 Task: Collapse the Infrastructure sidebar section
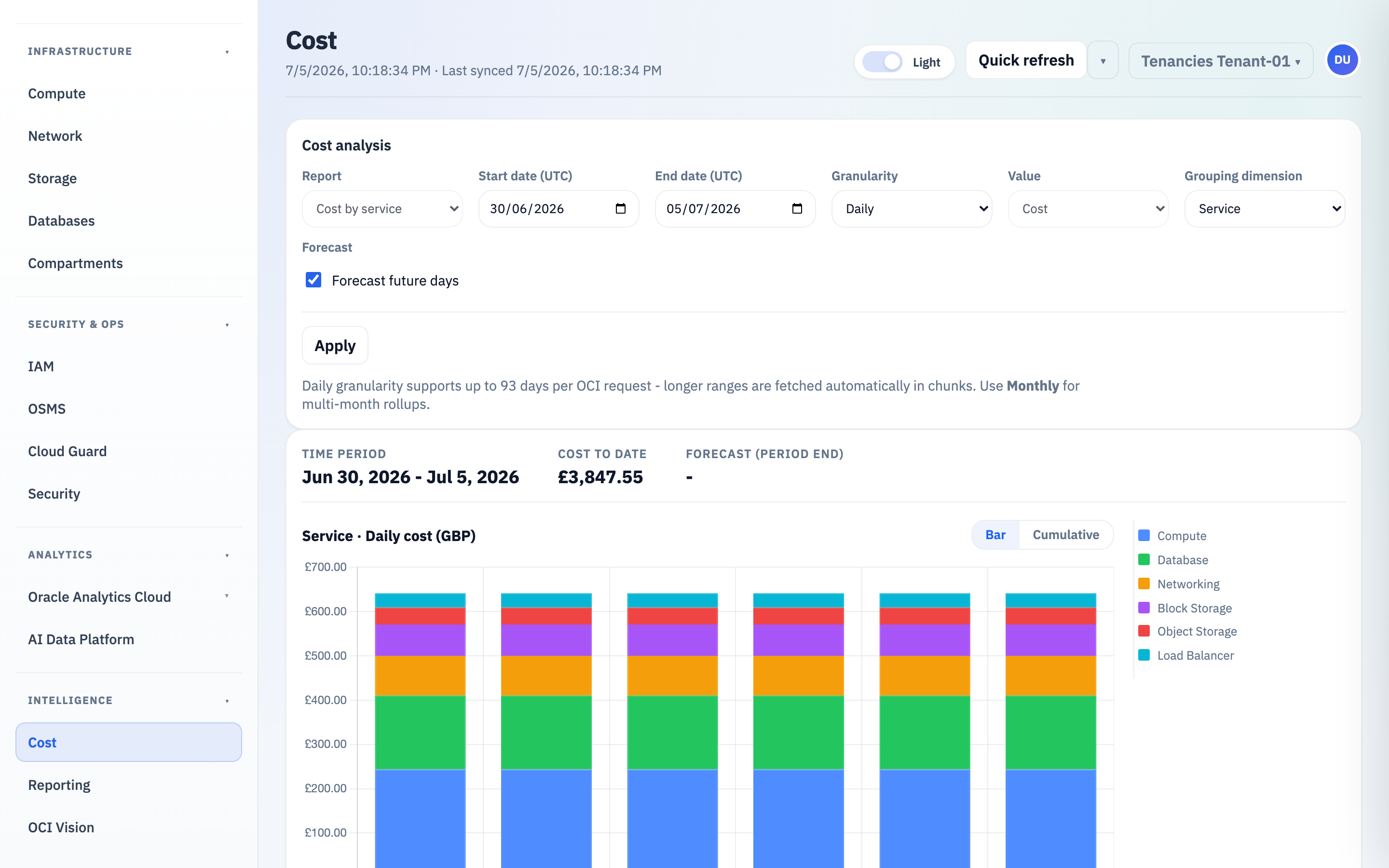pos(129,52)
